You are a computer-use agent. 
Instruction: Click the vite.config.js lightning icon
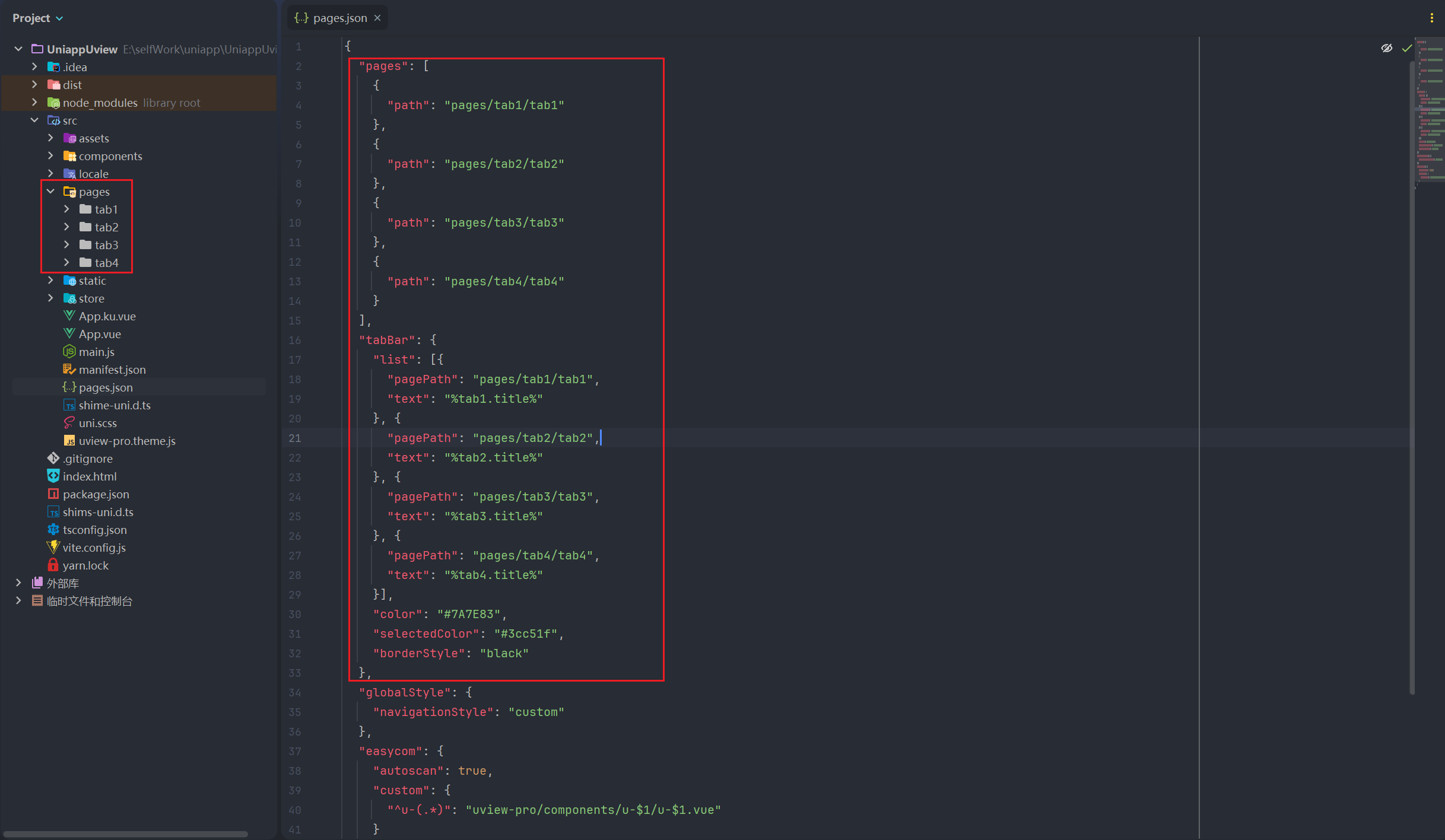click(x=53, y=547)
